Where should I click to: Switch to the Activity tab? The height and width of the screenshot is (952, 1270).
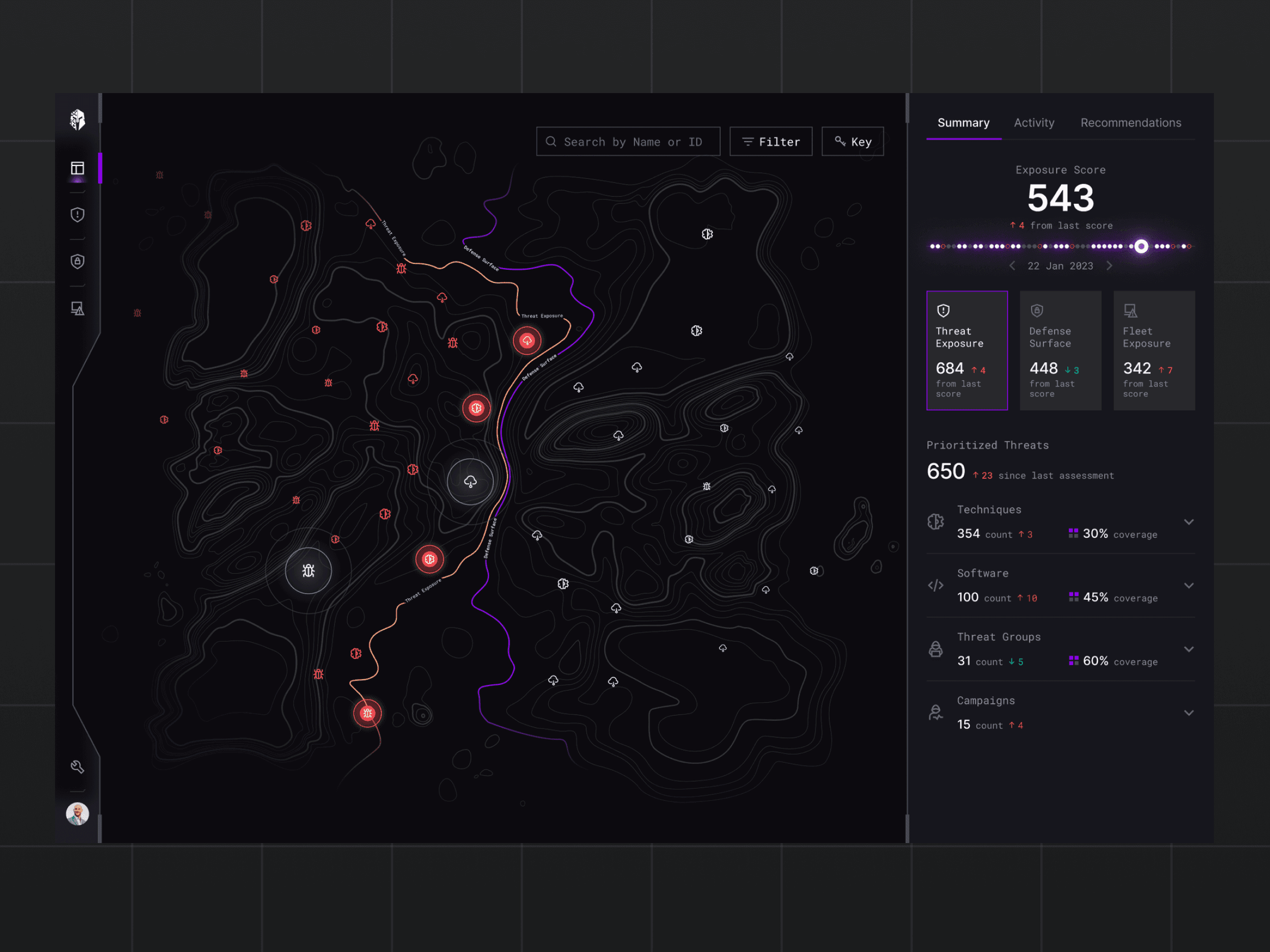point(1034,123)
